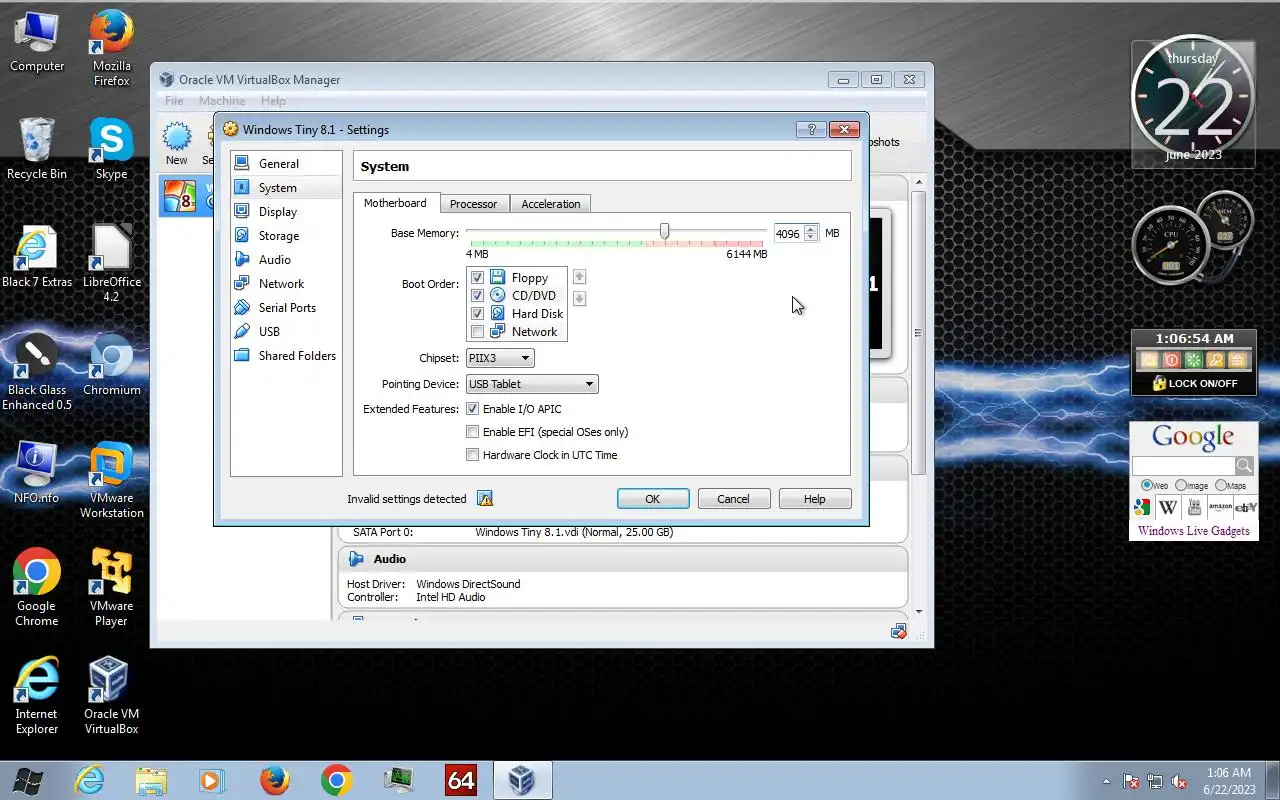Decrease base memory with the down stepper arrow
Screen dimensions: 1280x800
point(811,238)
